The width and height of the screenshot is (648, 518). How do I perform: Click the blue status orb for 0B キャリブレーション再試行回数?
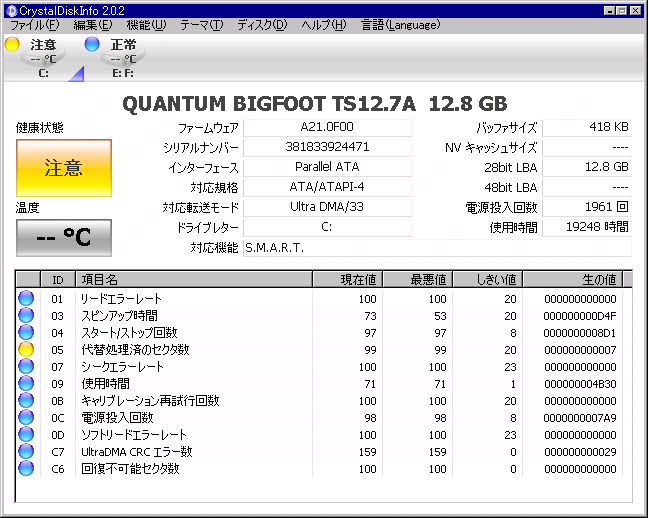pos(26,401)
